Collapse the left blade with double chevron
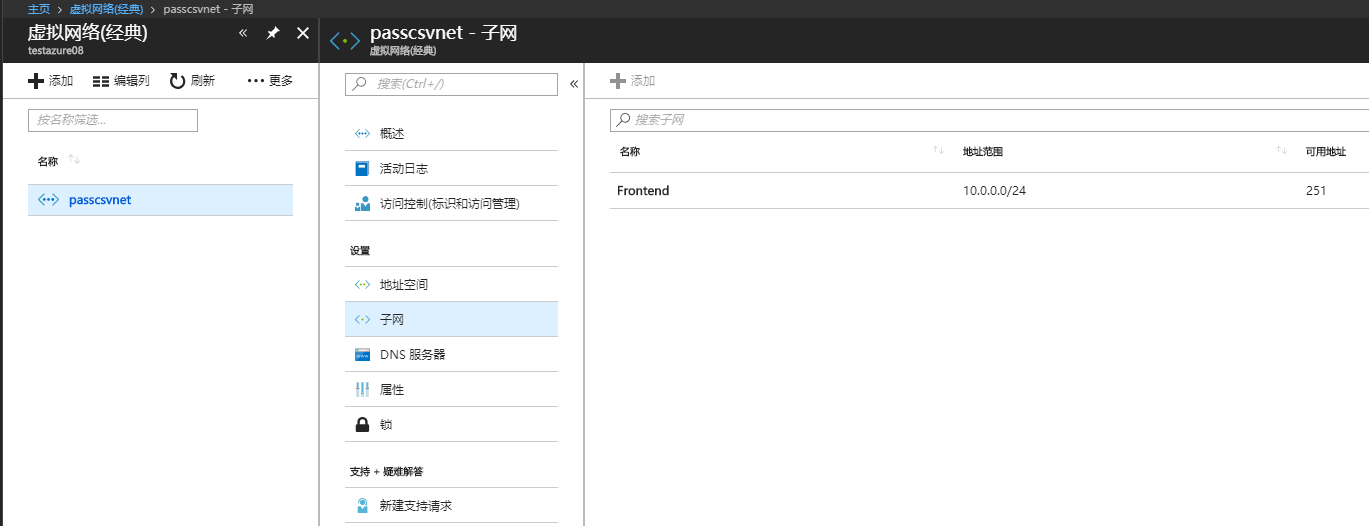This screenshot has height=526, width=1369. point(243,33)
